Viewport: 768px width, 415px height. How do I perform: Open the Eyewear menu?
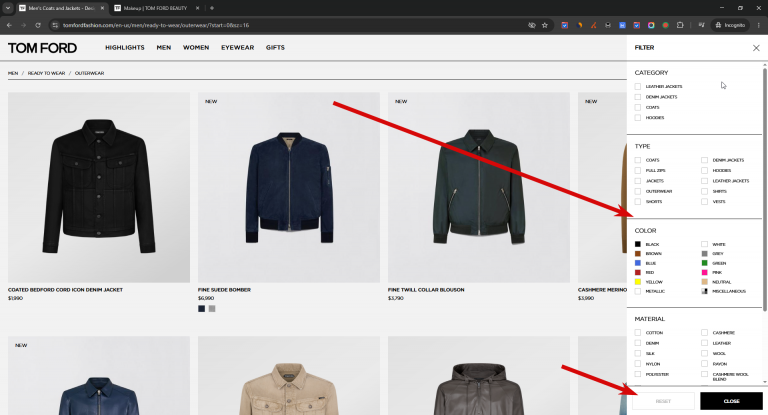[x=238, y=48]
